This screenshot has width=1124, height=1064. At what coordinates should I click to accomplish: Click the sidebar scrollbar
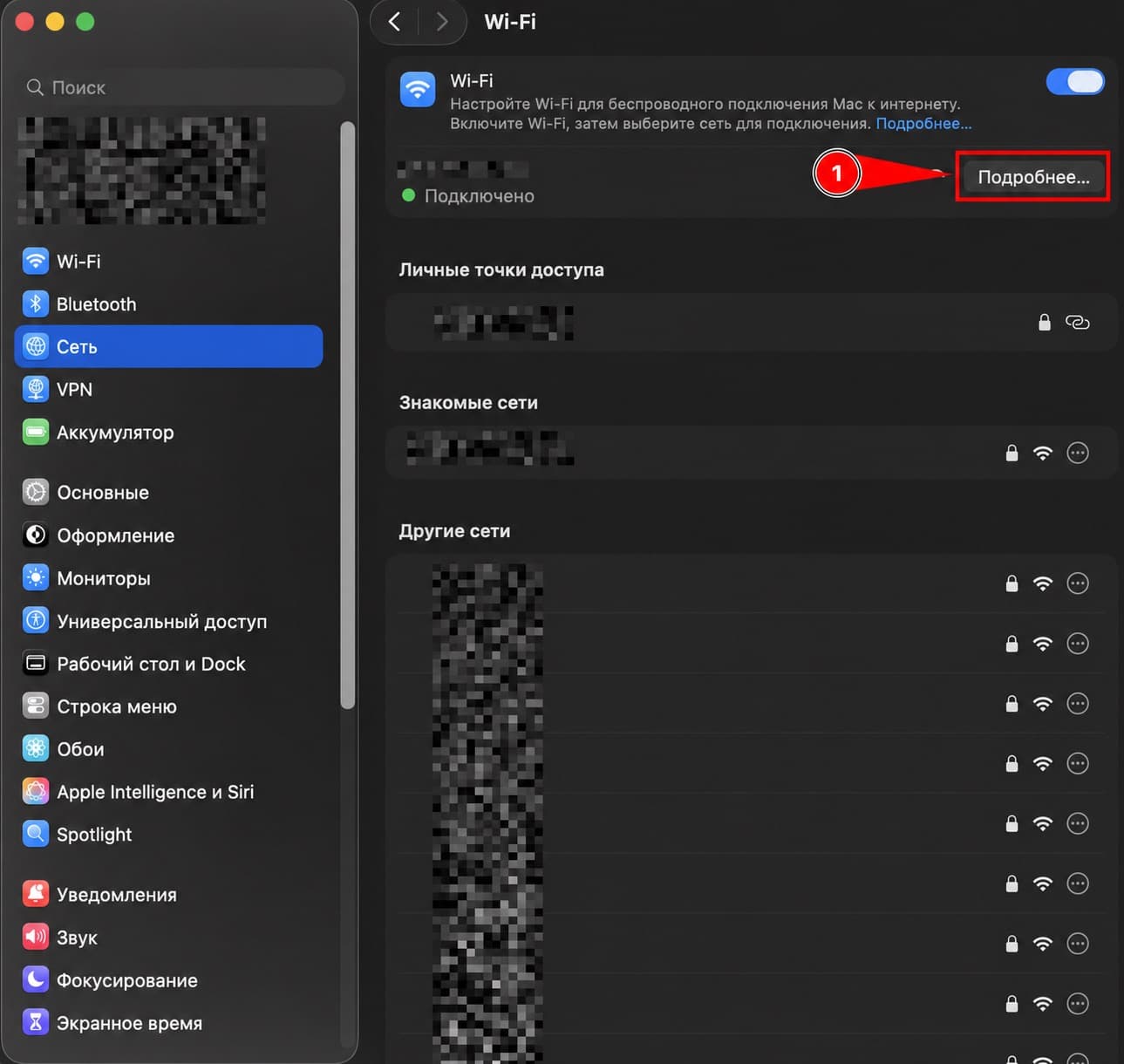coord(348,415)
